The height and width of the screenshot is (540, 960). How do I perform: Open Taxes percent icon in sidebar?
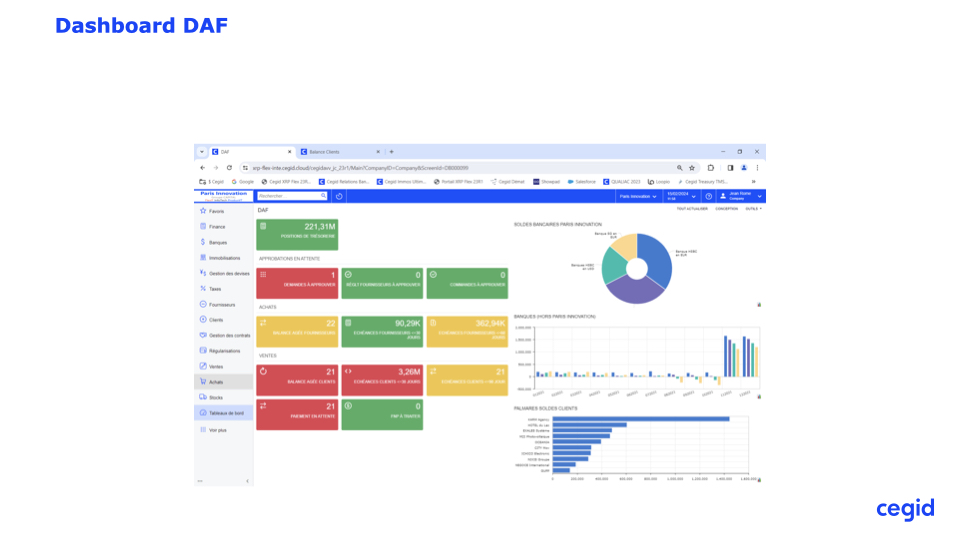(203, 288)
